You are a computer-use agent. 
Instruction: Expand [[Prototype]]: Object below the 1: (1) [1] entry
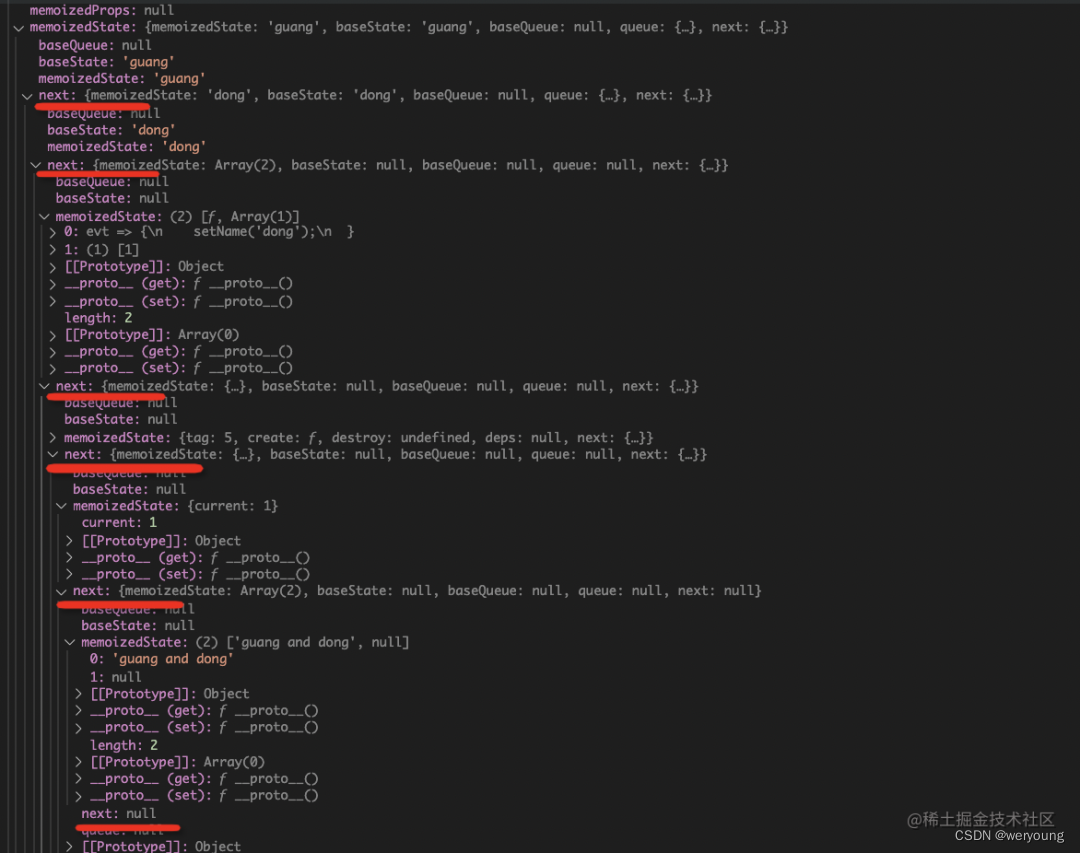pos(53,267)
